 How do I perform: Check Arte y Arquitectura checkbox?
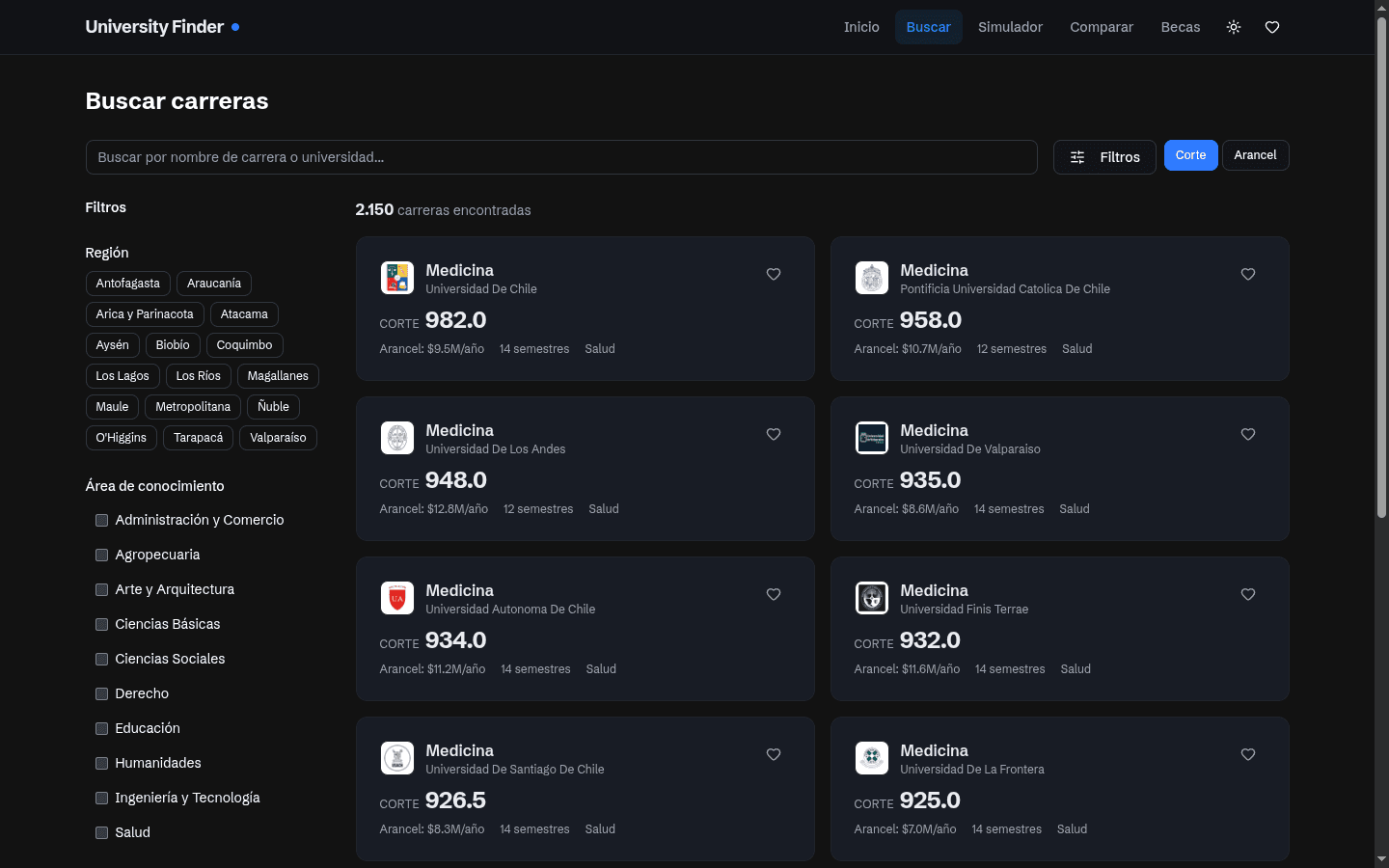(101, 590)
